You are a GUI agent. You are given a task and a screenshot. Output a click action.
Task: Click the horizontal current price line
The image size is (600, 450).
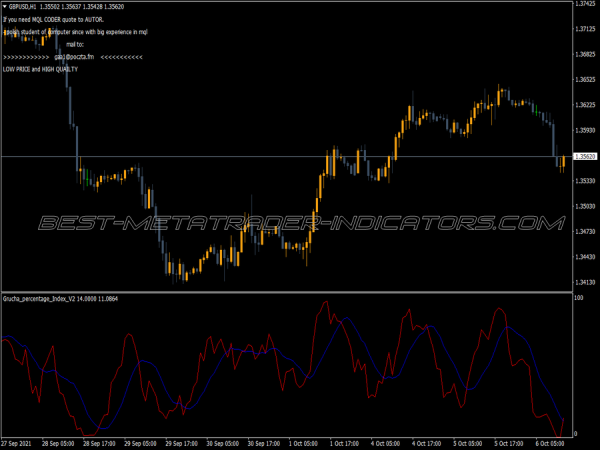[x=287, y=157]
